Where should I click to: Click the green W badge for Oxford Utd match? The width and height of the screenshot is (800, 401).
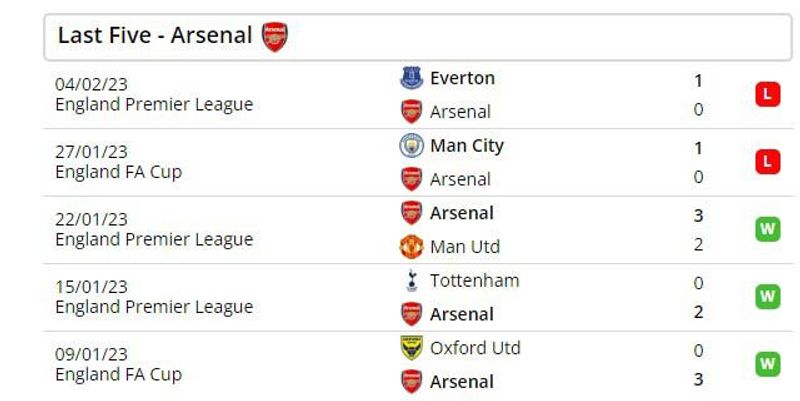coord(767,364)
